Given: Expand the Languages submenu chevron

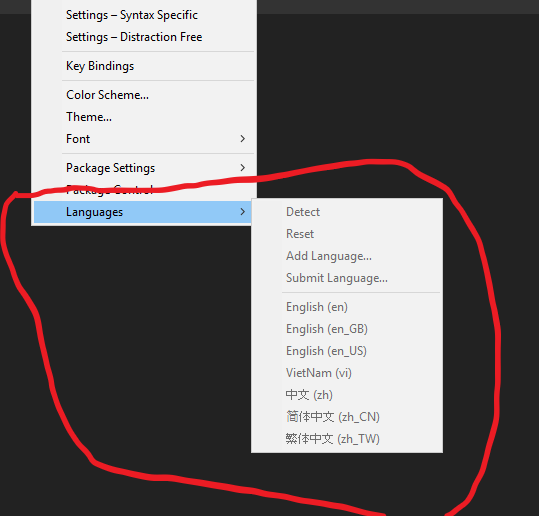Looking at the screenshot, I should (243, 212).
